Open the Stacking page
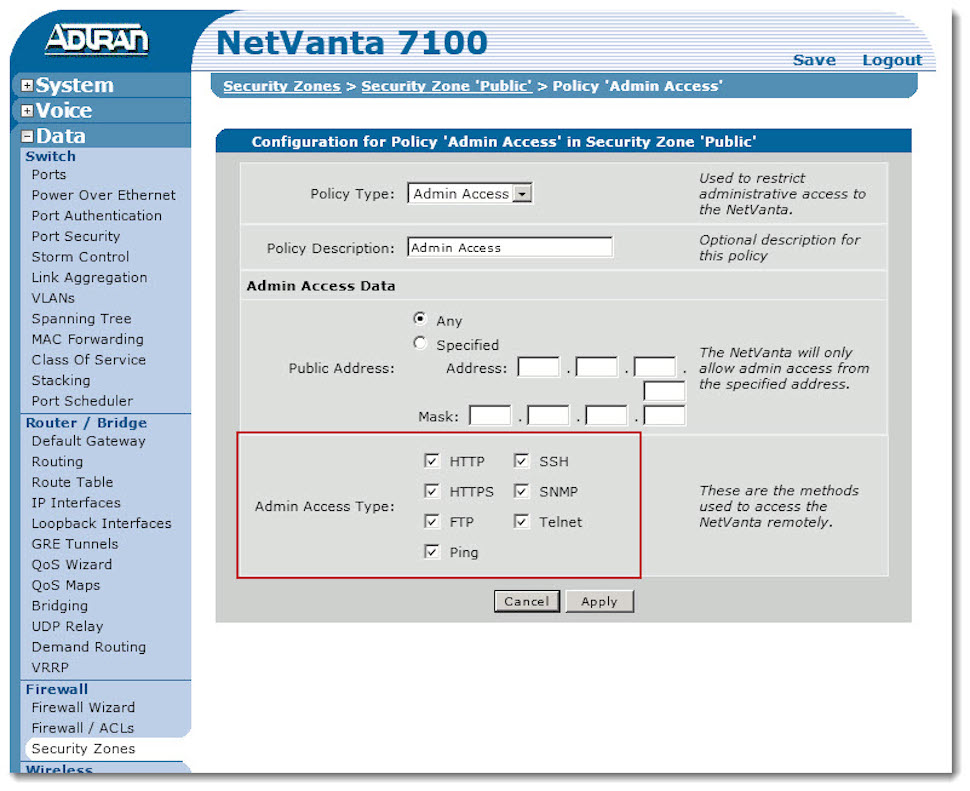The height and width of the screenshot is (791, 970). (x=61, y=380)
